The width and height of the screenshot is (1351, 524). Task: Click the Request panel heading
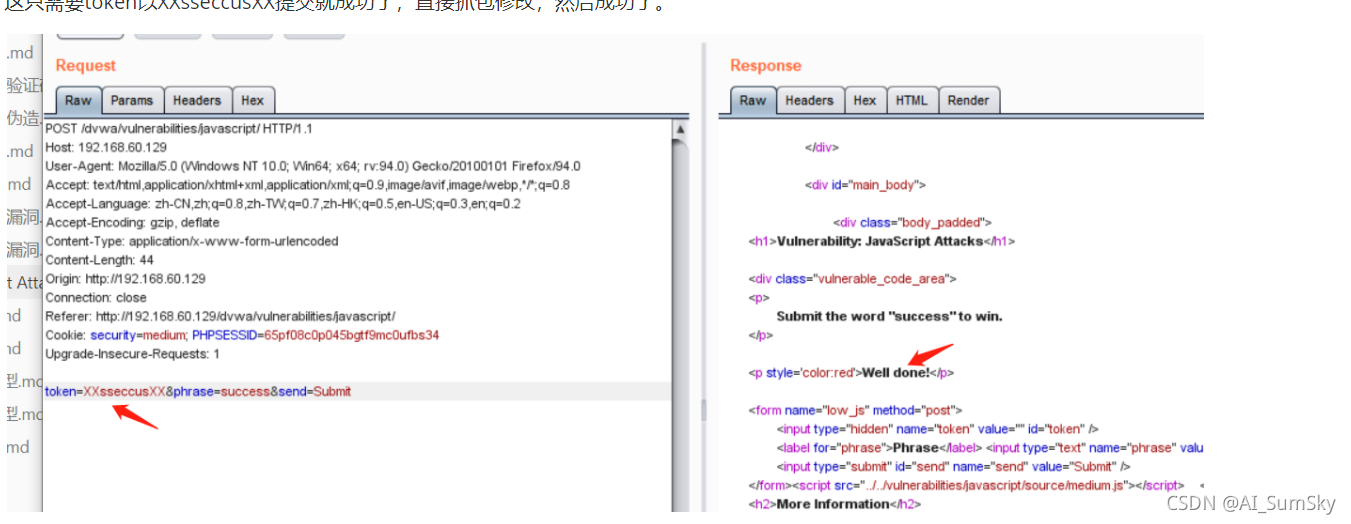86,65
